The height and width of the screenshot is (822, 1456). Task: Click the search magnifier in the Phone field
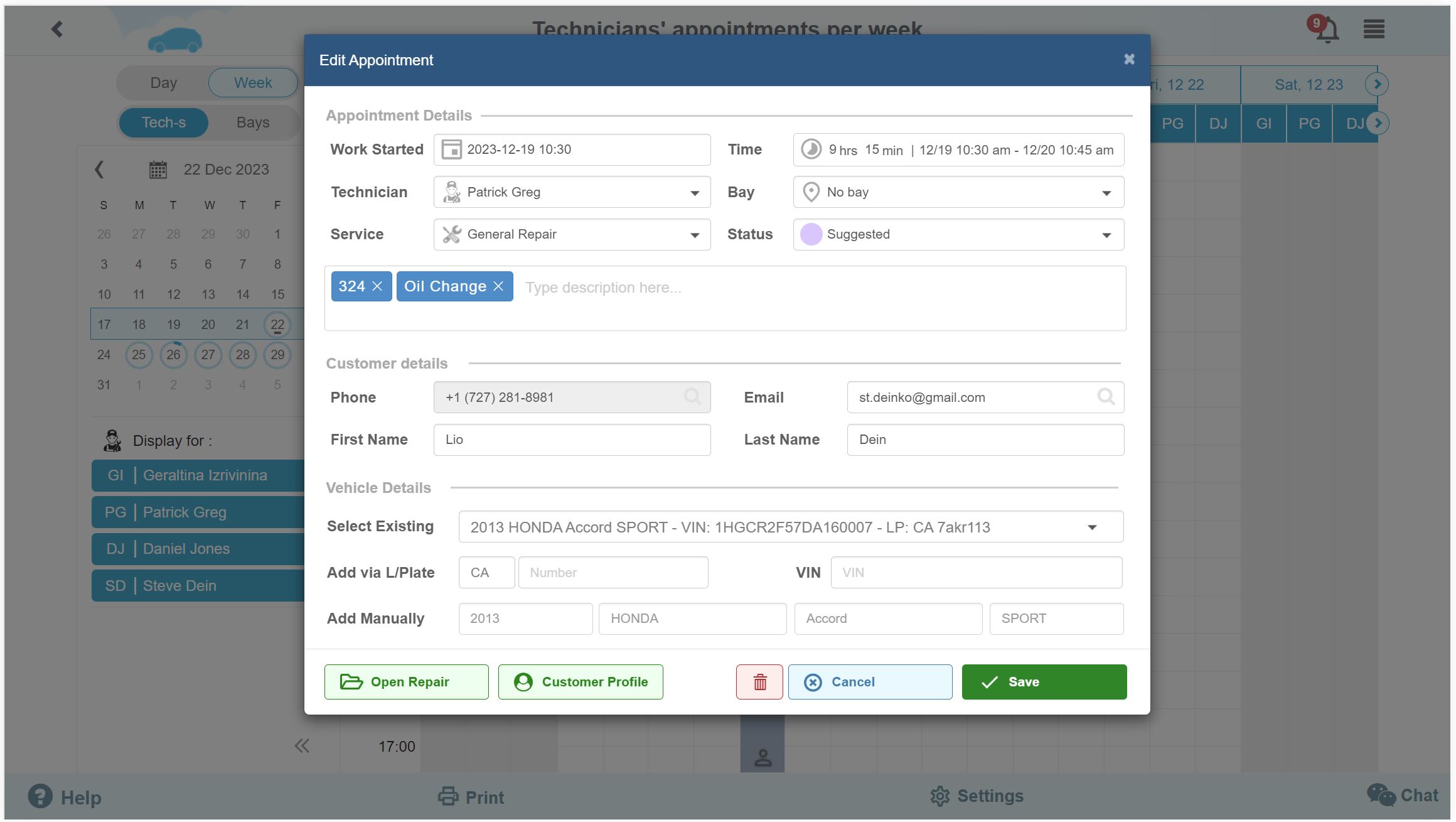click(692, 397)
